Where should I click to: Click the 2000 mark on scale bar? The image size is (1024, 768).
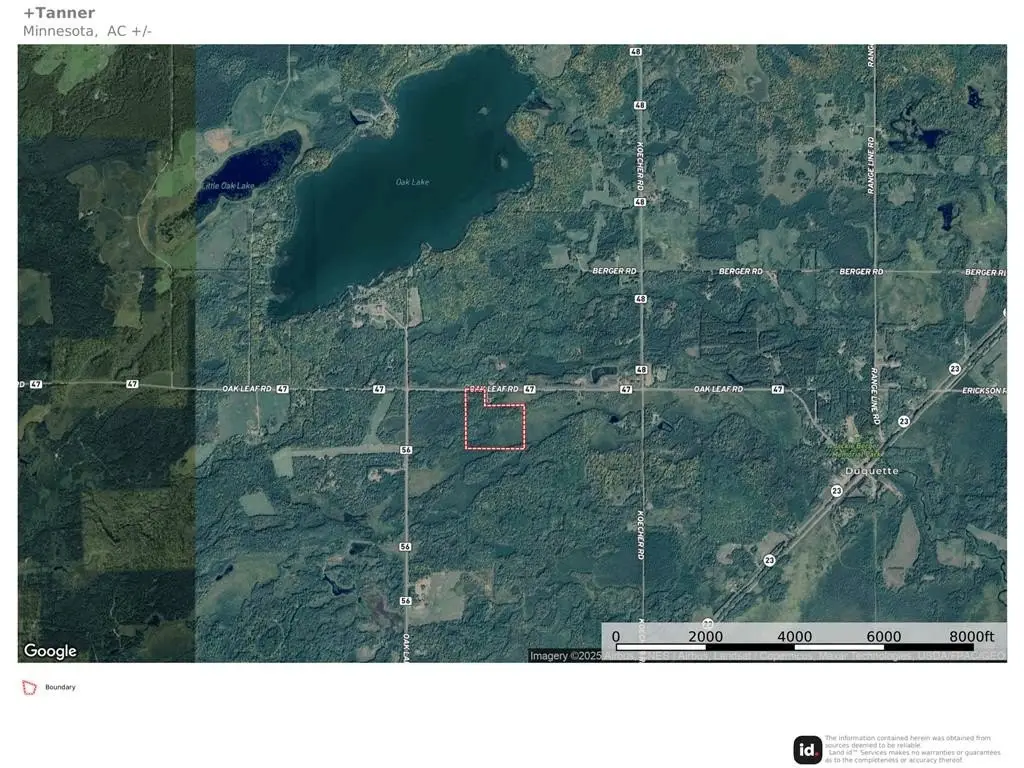(x=705, y=636)
